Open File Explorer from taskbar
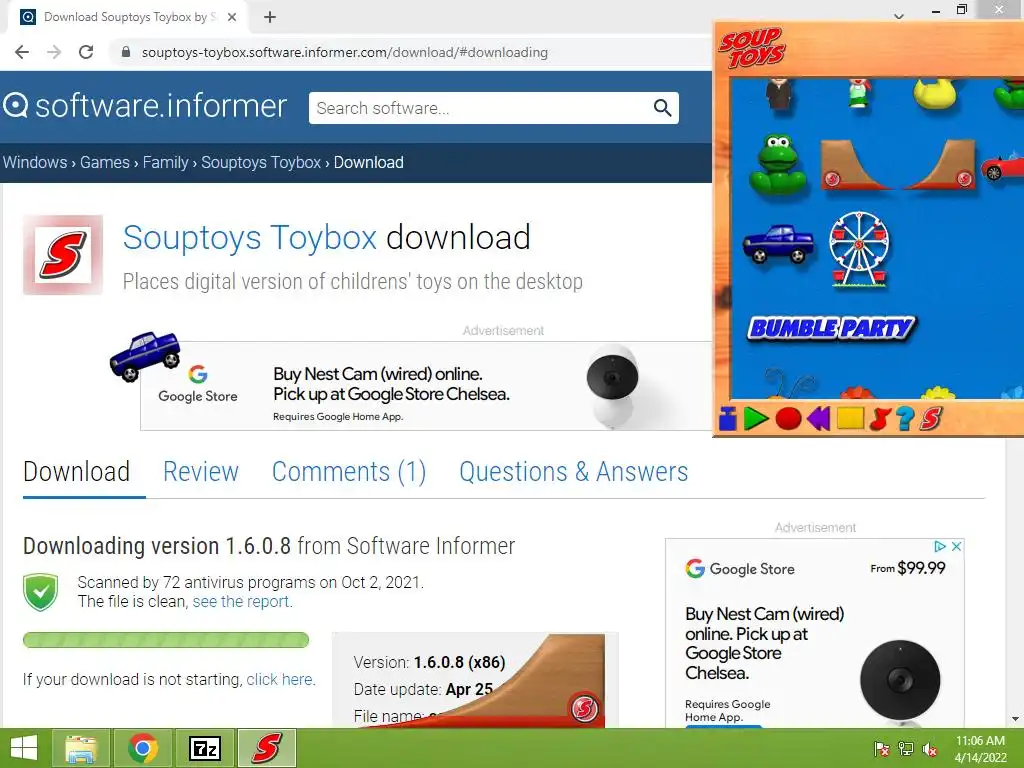Image resolution: width=1024 pixels, height=768 pixels. 81,748
